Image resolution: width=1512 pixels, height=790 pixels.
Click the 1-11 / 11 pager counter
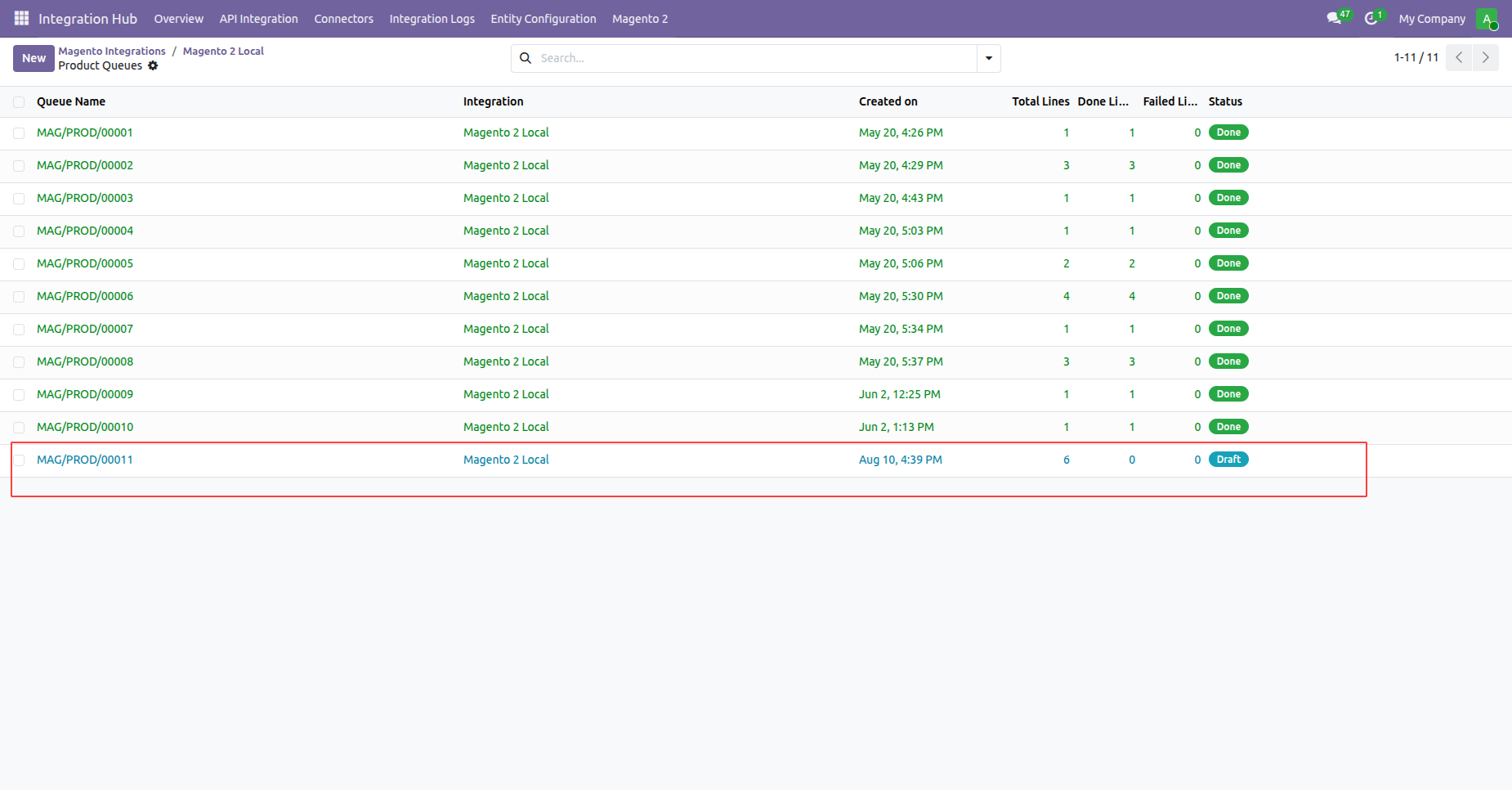[1416, 57]
